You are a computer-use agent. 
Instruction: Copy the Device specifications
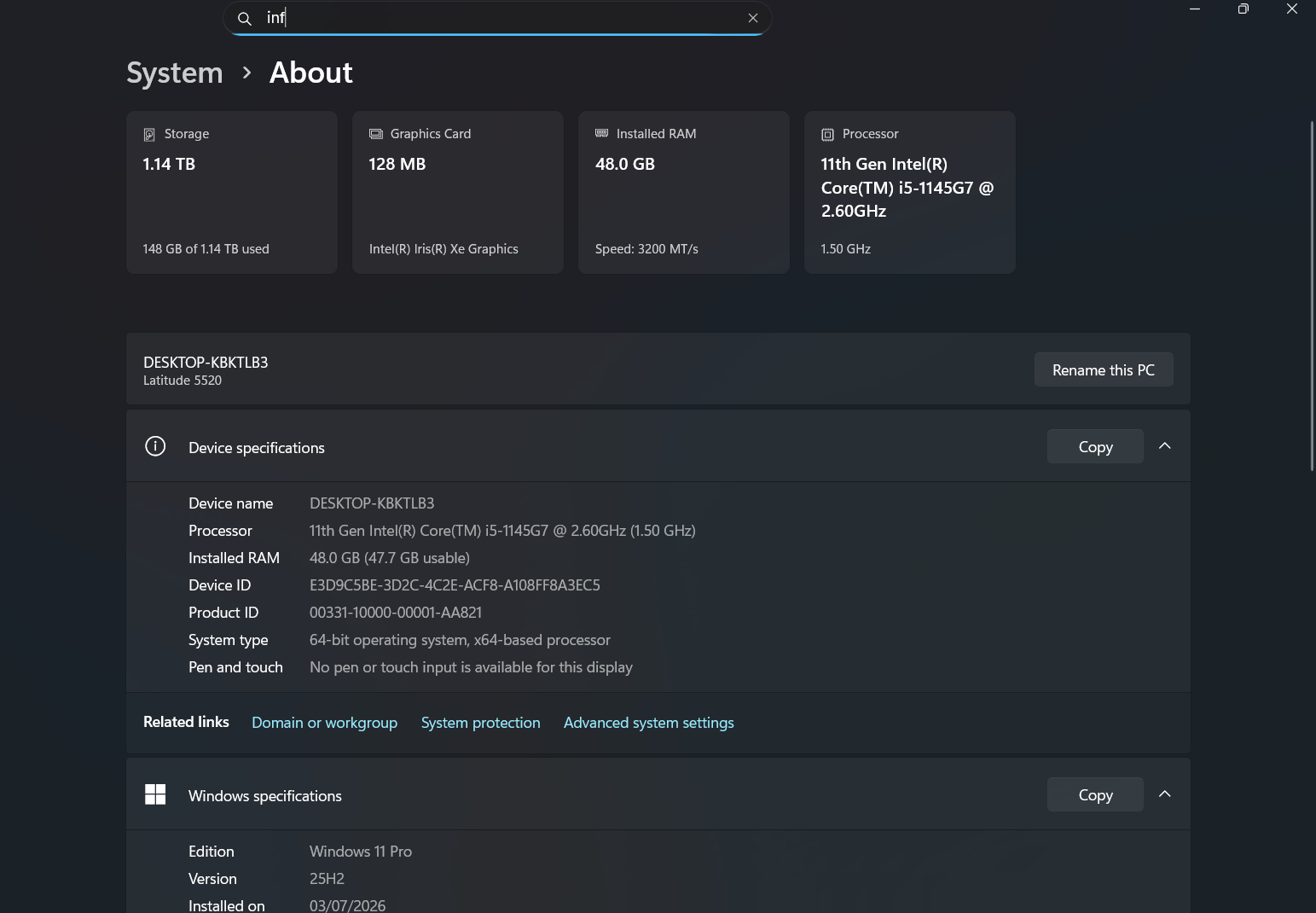1095,446
